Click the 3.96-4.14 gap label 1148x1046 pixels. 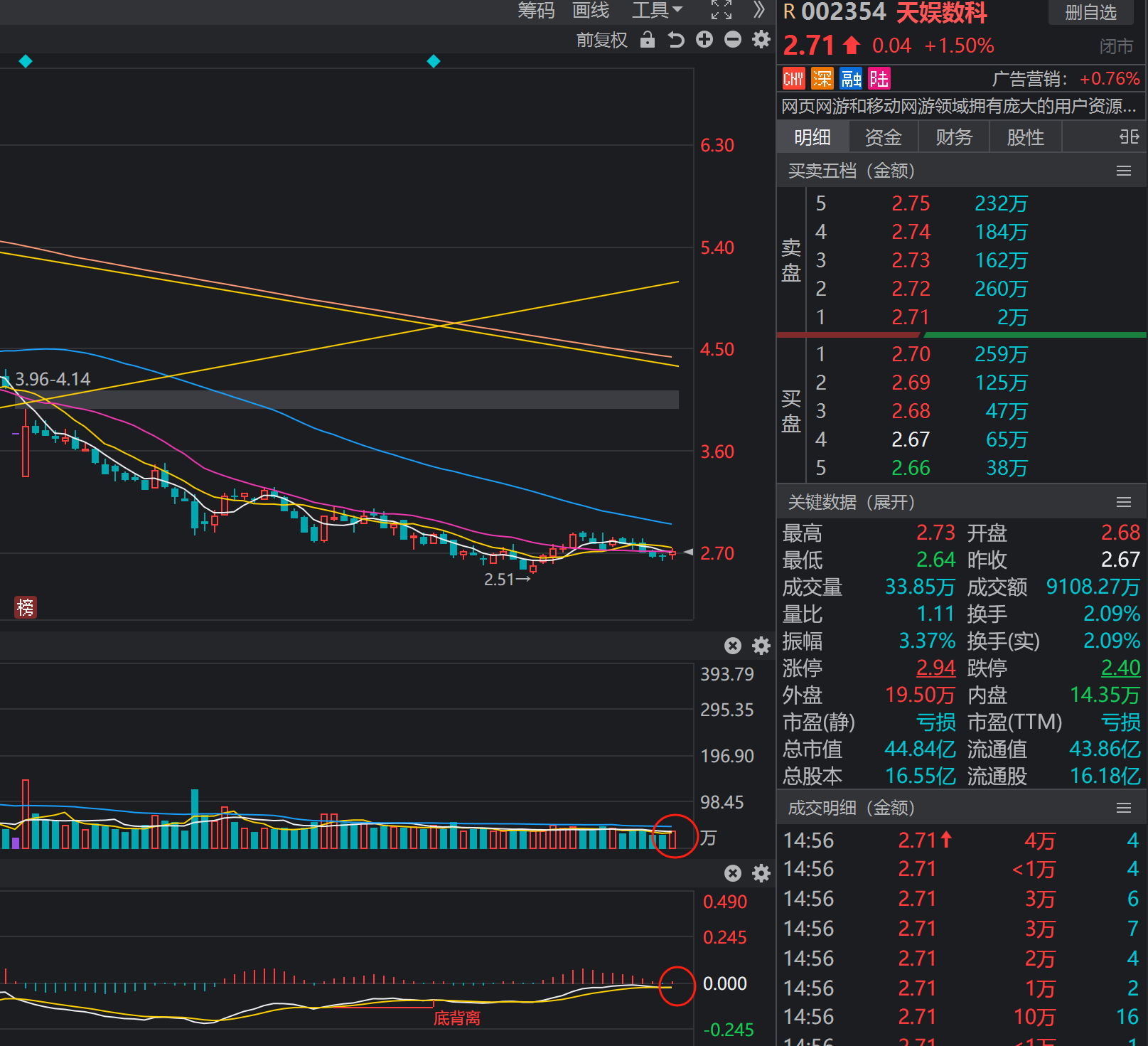click(53, 379)
